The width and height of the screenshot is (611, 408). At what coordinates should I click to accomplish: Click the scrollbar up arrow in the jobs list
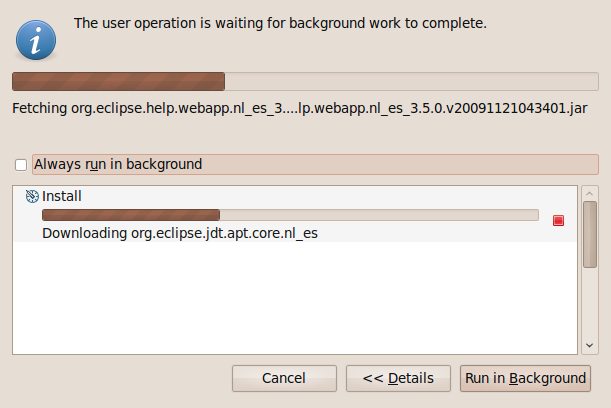pyautogui.click(x=590, y=193)
